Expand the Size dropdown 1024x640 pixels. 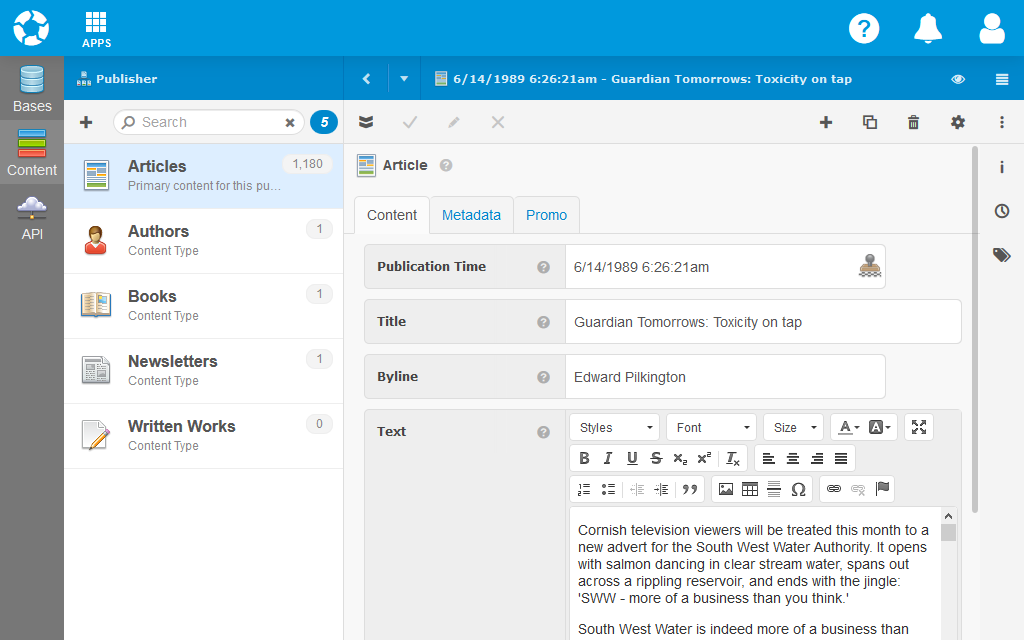click(793, 427)
